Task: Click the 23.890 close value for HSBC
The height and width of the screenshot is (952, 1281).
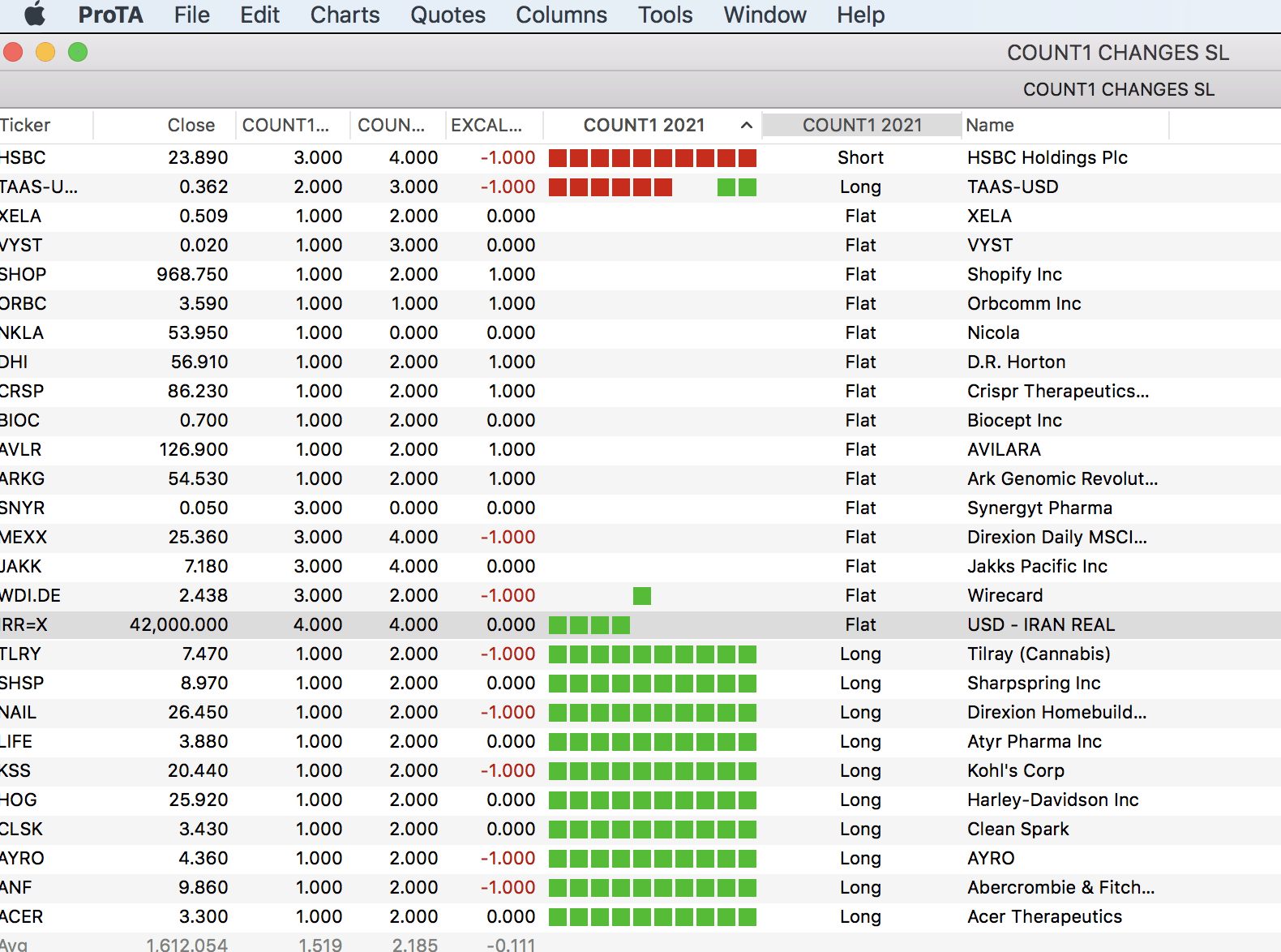Action: click(x=198, y=157)
